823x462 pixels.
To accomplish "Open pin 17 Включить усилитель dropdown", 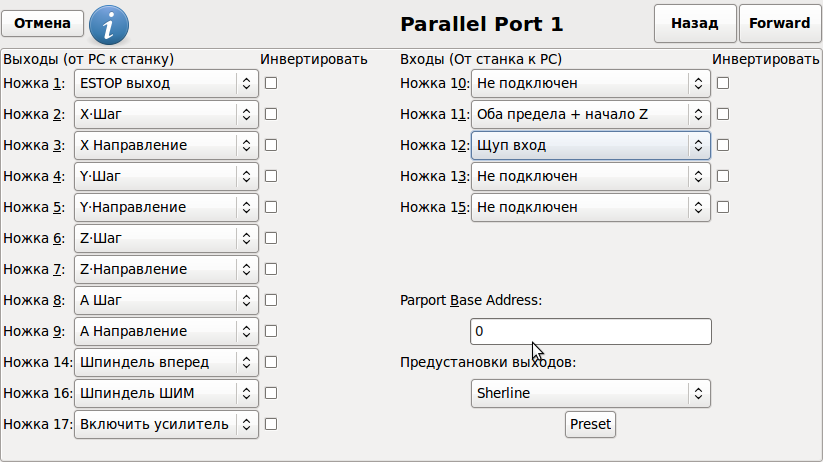I will [x=167, y=424].
